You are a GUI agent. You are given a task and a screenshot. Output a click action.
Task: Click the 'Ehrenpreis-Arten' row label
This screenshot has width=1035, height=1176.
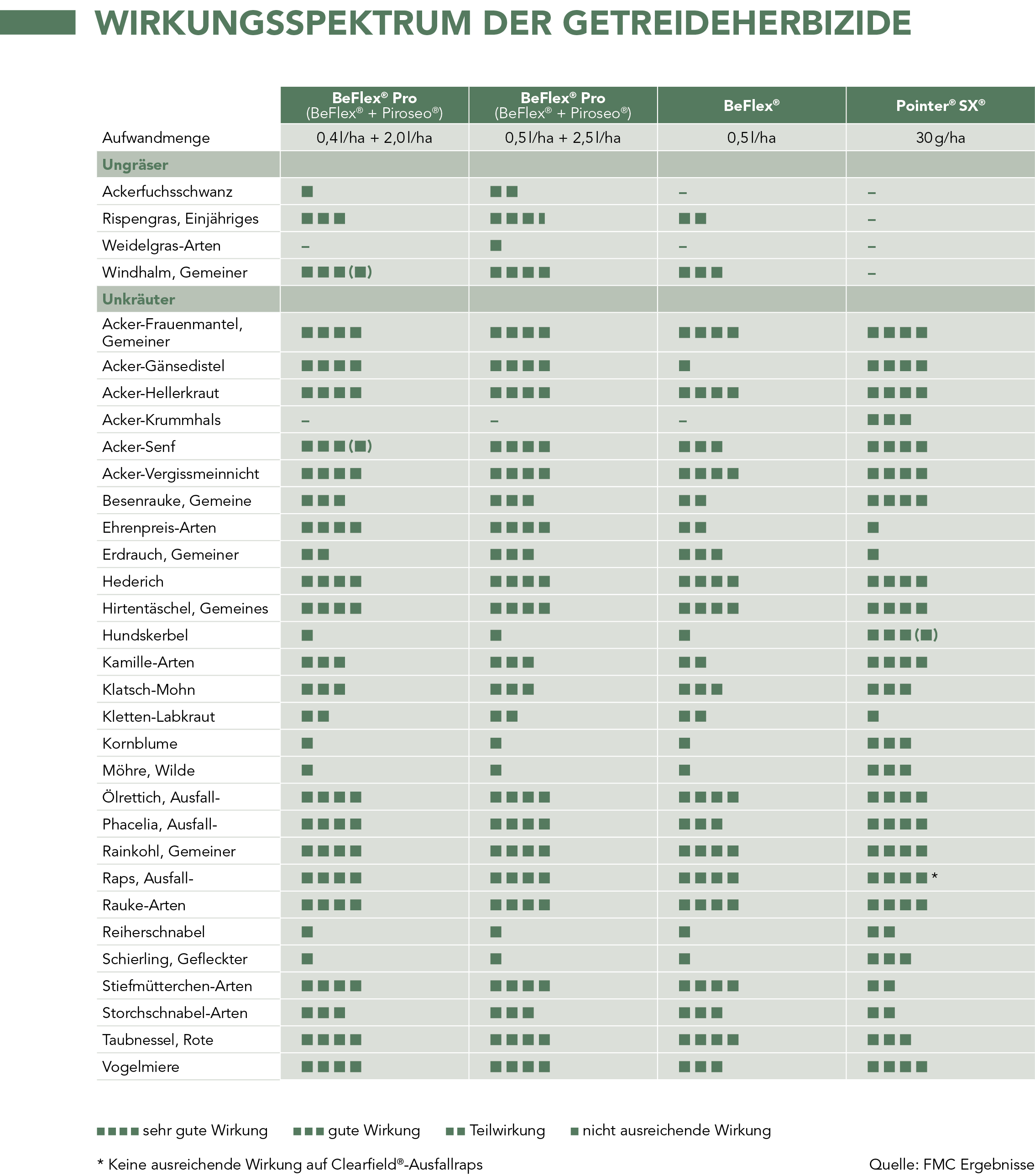159,528
